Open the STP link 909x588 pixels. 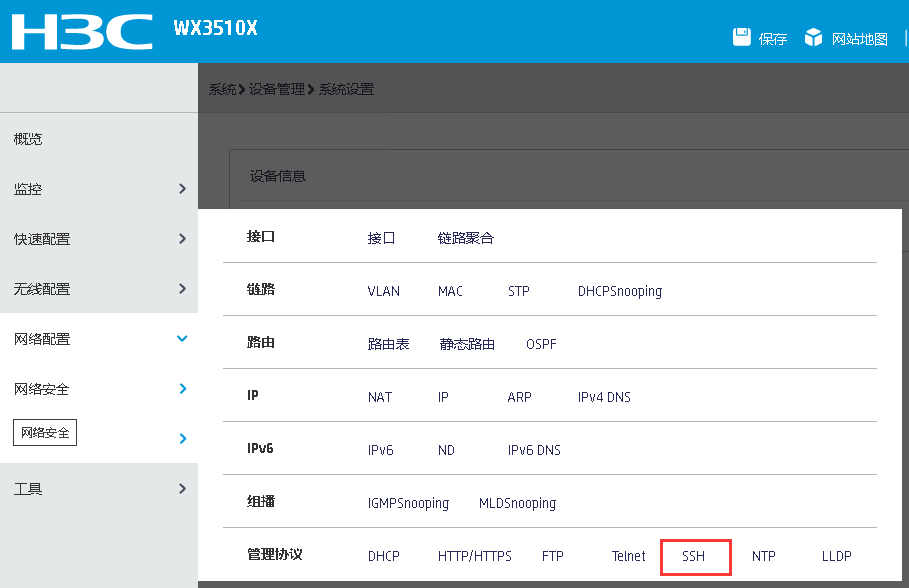pos(519,291)
